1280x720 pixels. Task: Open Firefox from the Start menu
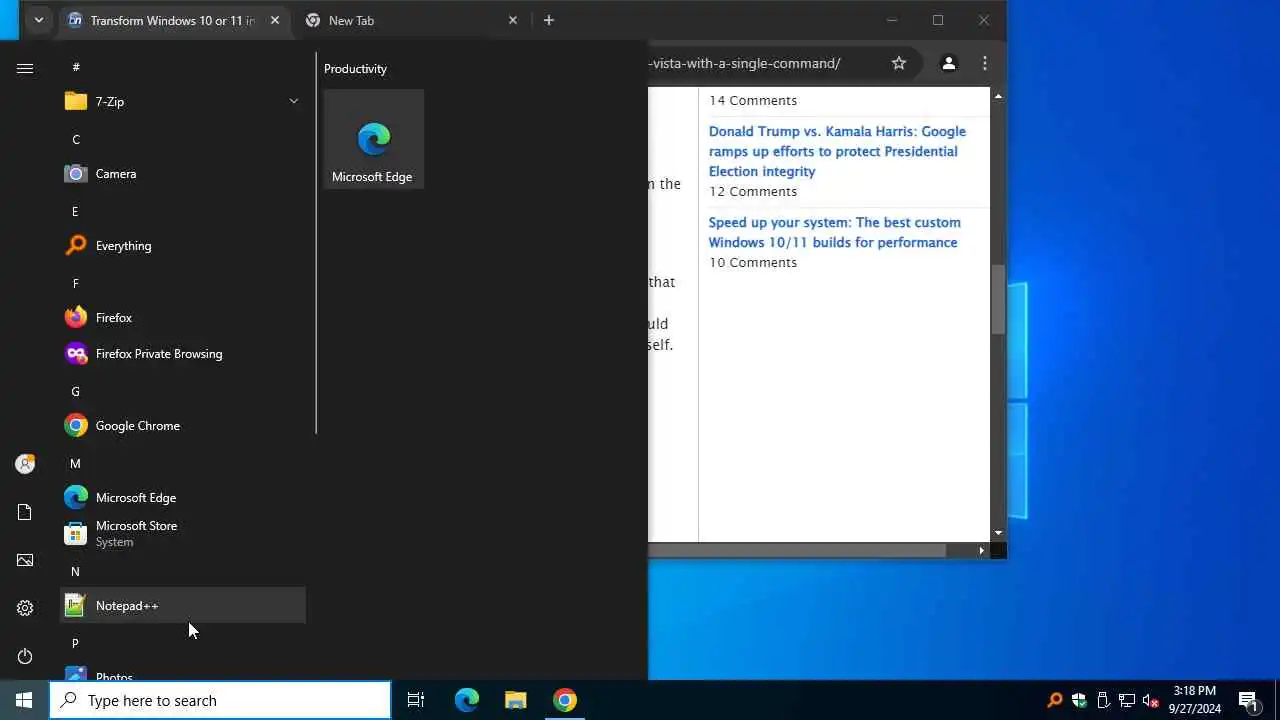pos(182,317)
